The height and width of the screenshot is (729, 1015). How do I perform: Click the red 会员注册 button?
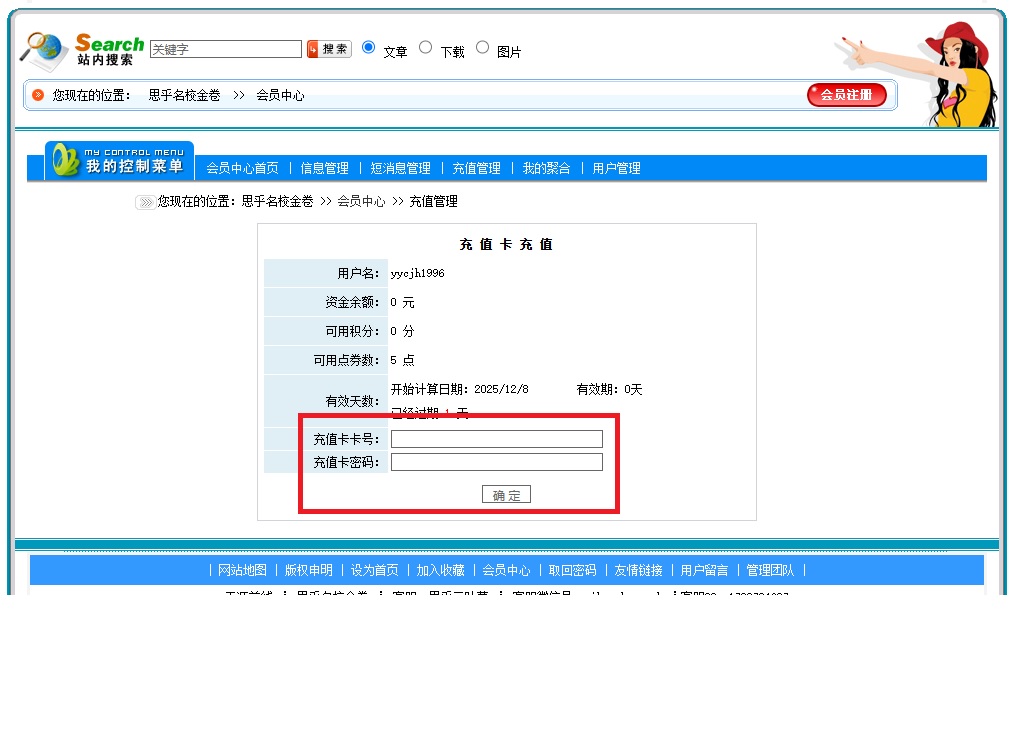[x=846, y=95]
